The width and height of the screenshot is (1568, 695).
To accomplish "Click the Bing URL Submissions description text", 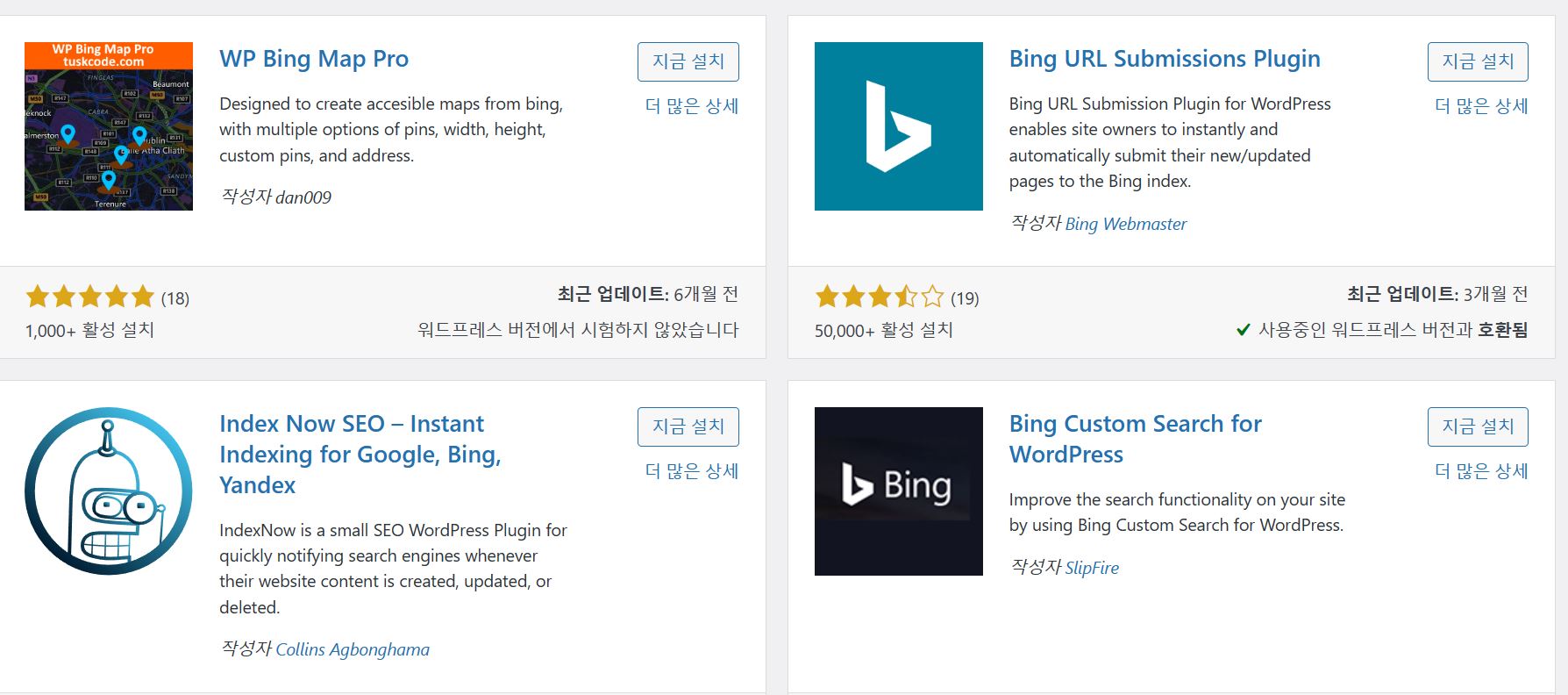I will [x=1170, y=142].
